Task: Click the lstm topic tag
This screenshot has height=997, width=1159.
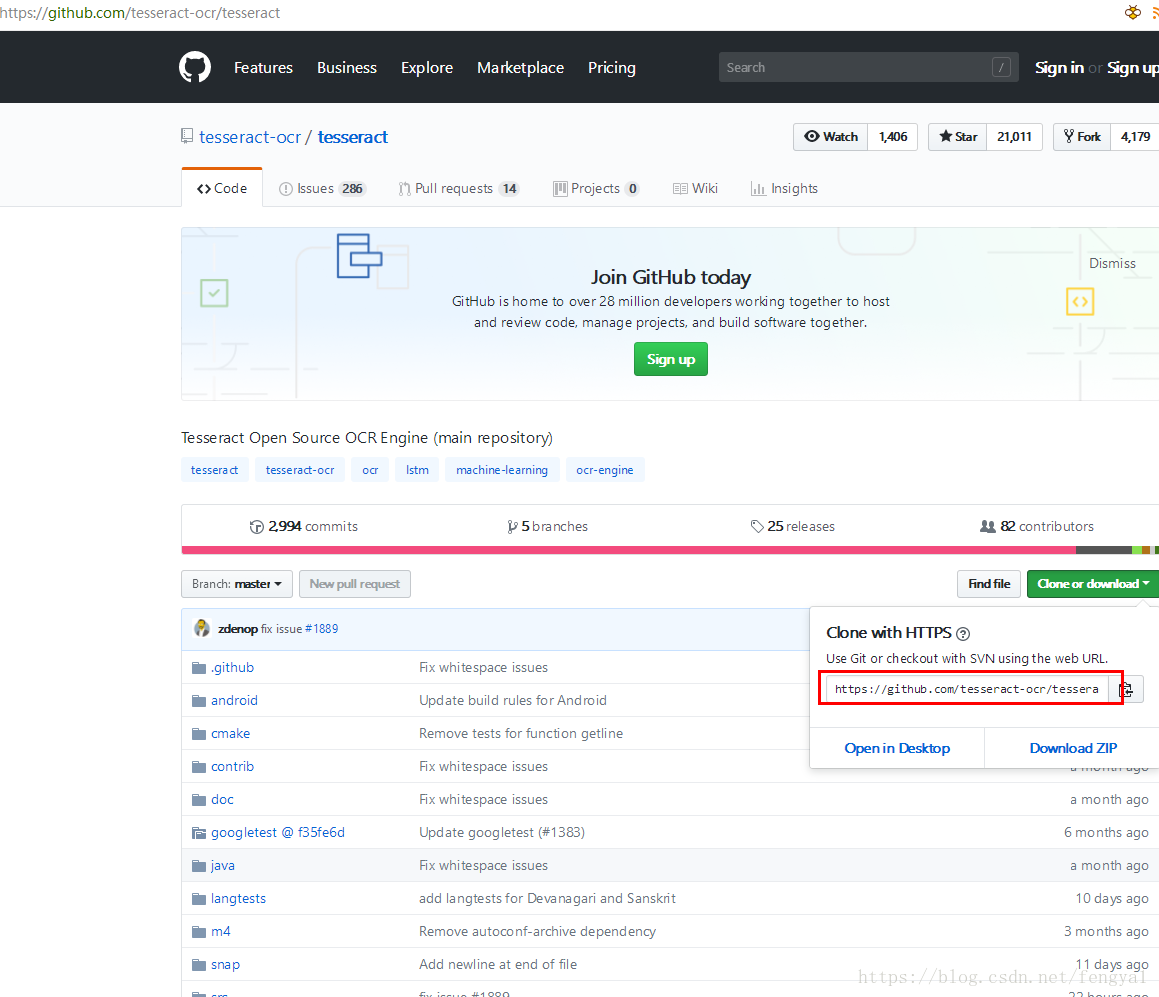Action: click(x=417, y=470)
